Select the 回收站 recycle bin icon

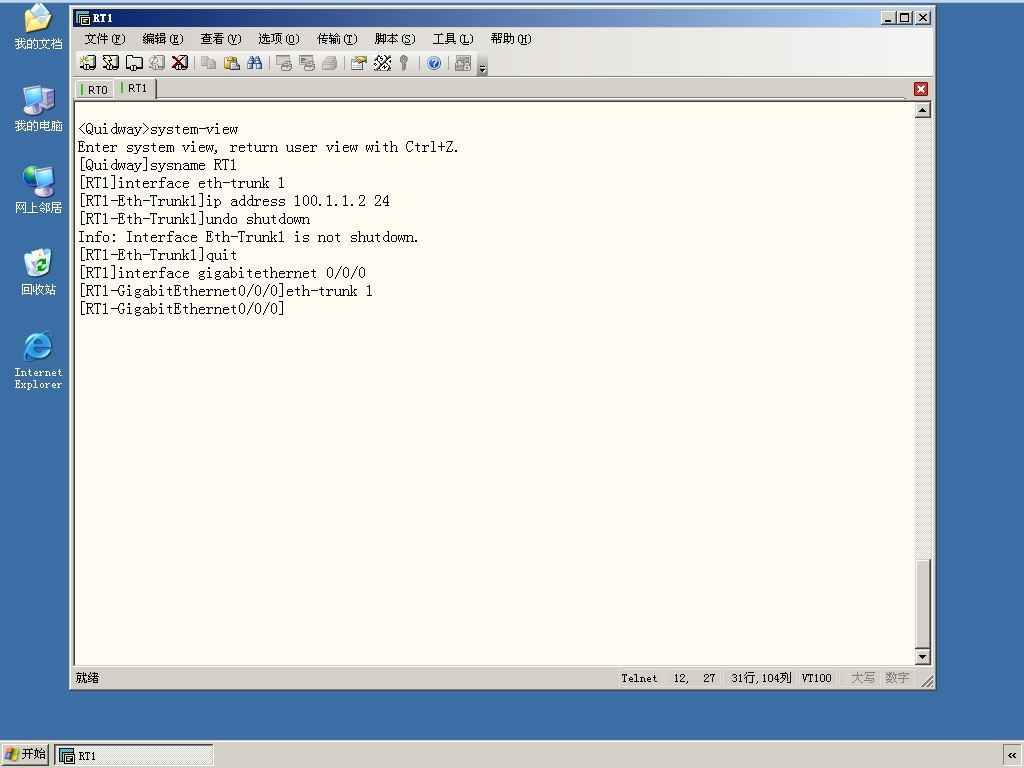pos(38,272)
